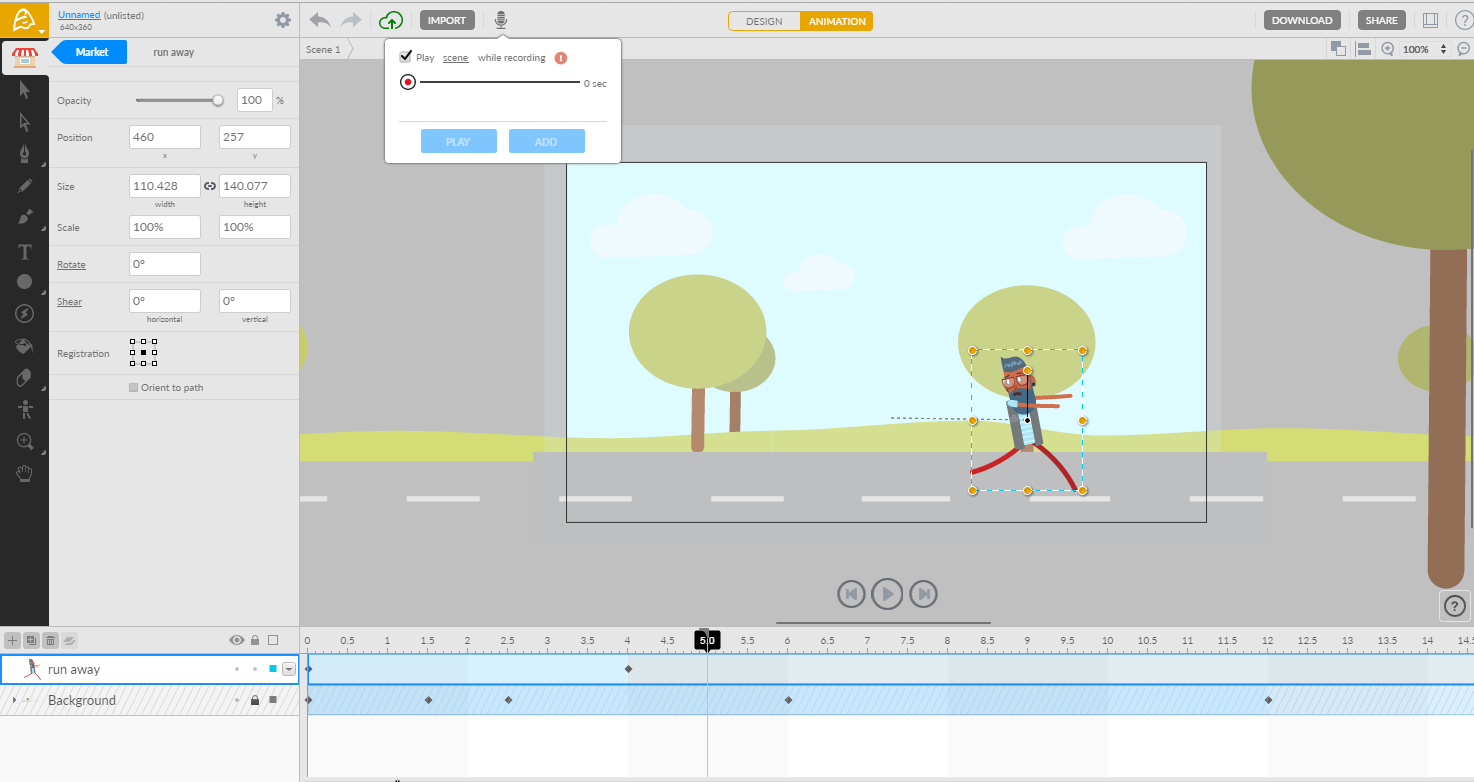Toggle outline mode for all layers
1474x782 pixels.
pyautogui.click(x=273, y=640)
